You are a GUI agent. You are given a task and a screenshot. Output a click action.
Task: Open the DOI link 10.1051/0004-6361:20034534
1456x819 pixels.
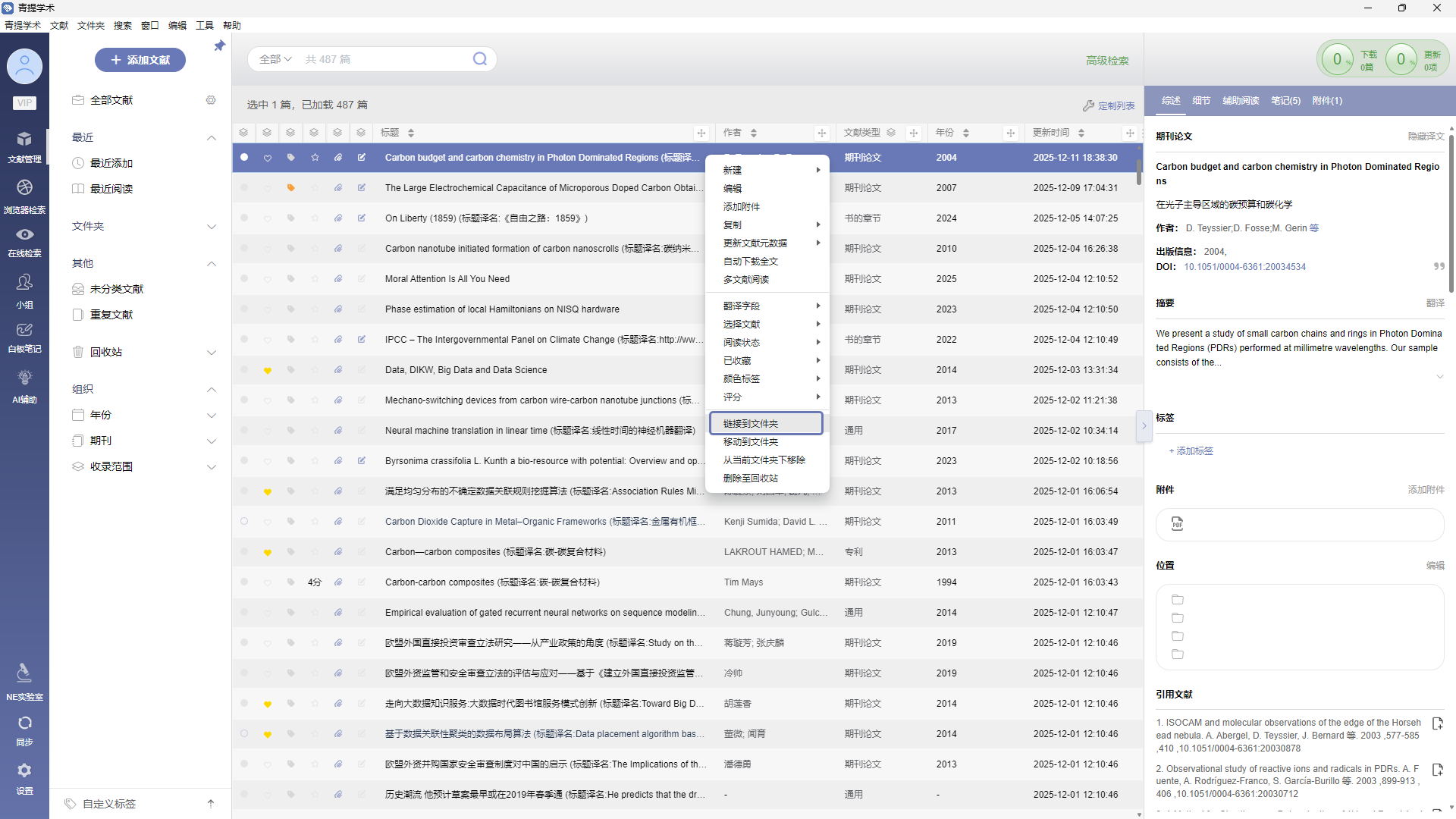pos(1244,267)
